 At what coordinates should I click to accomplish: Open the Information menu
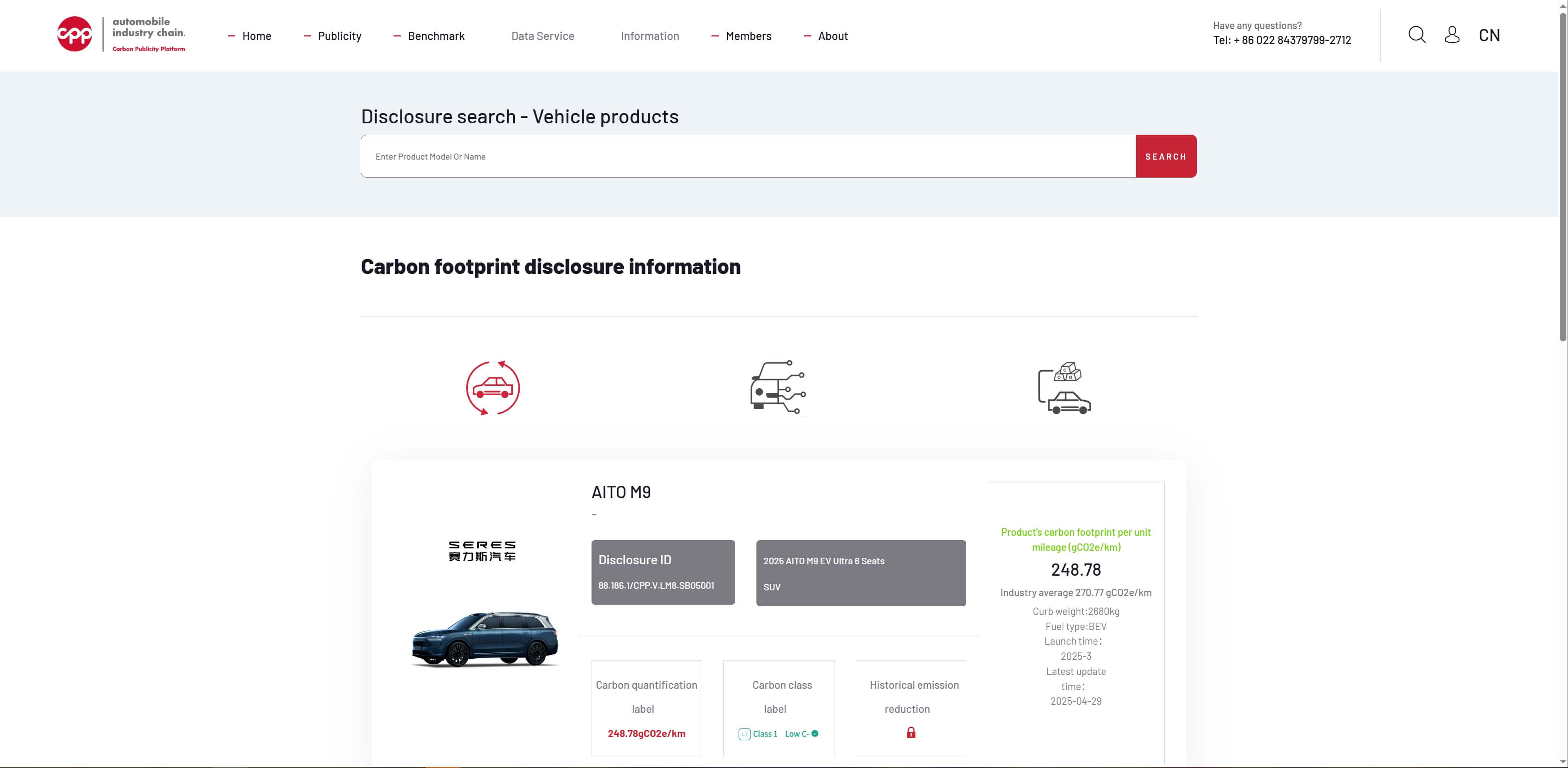coord(649,36)
